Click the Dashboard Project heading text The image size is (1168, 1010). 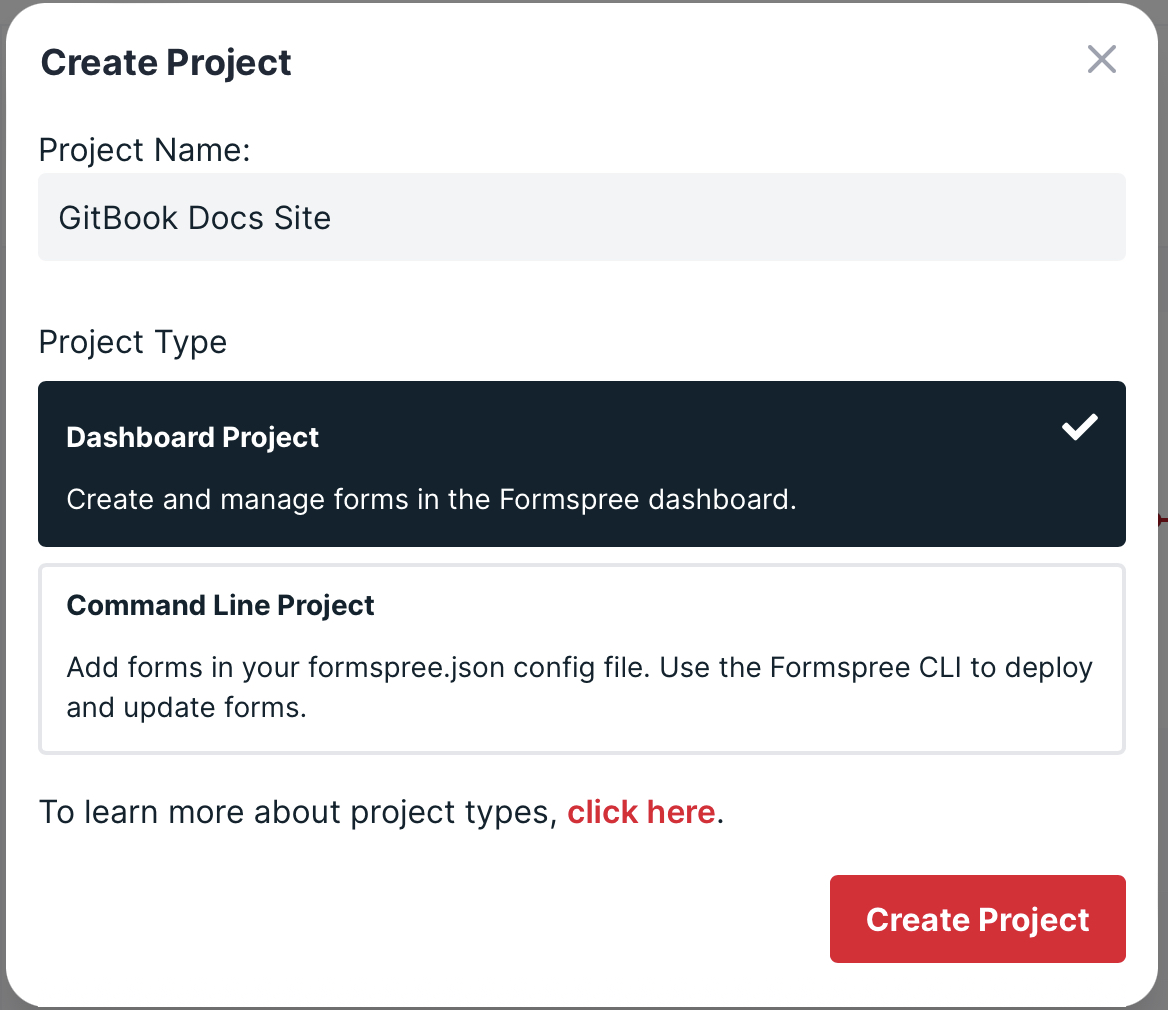point(192,437)
